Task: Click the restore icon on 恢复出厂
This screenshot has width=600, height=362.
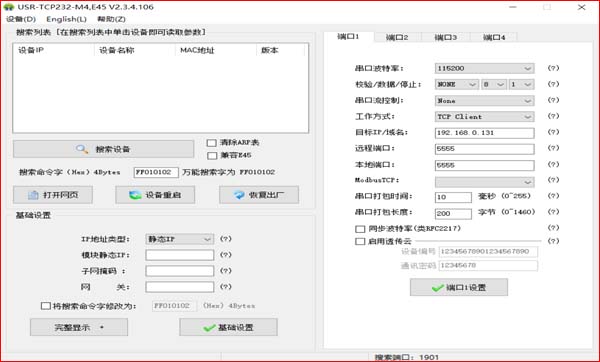Action: [x=240, y=195]
